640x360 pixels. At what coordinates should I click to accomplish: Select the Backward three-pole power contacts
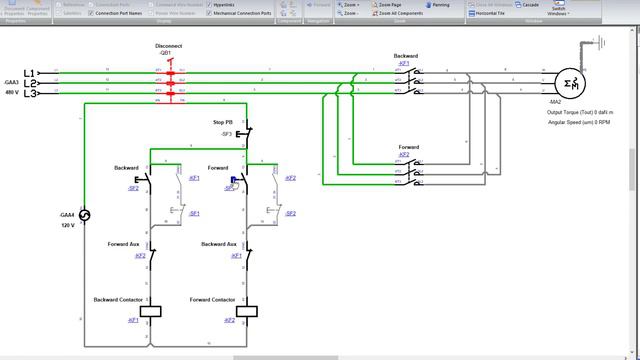[409, 81]
